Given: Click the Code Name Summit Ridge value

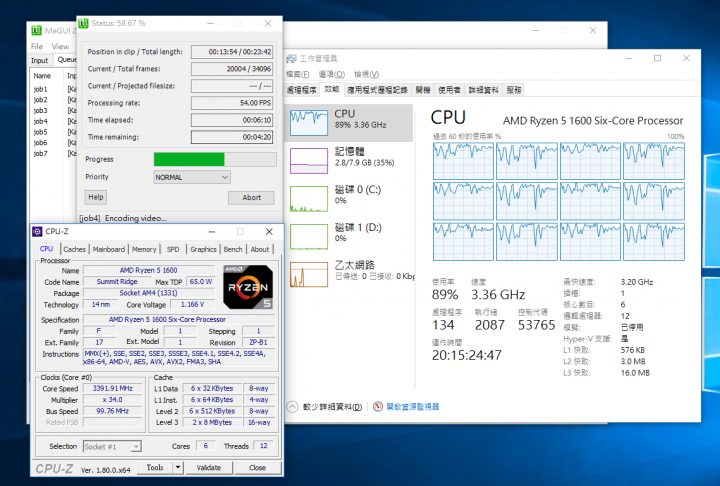Looking at the screenshot, I should pos(117,282).
